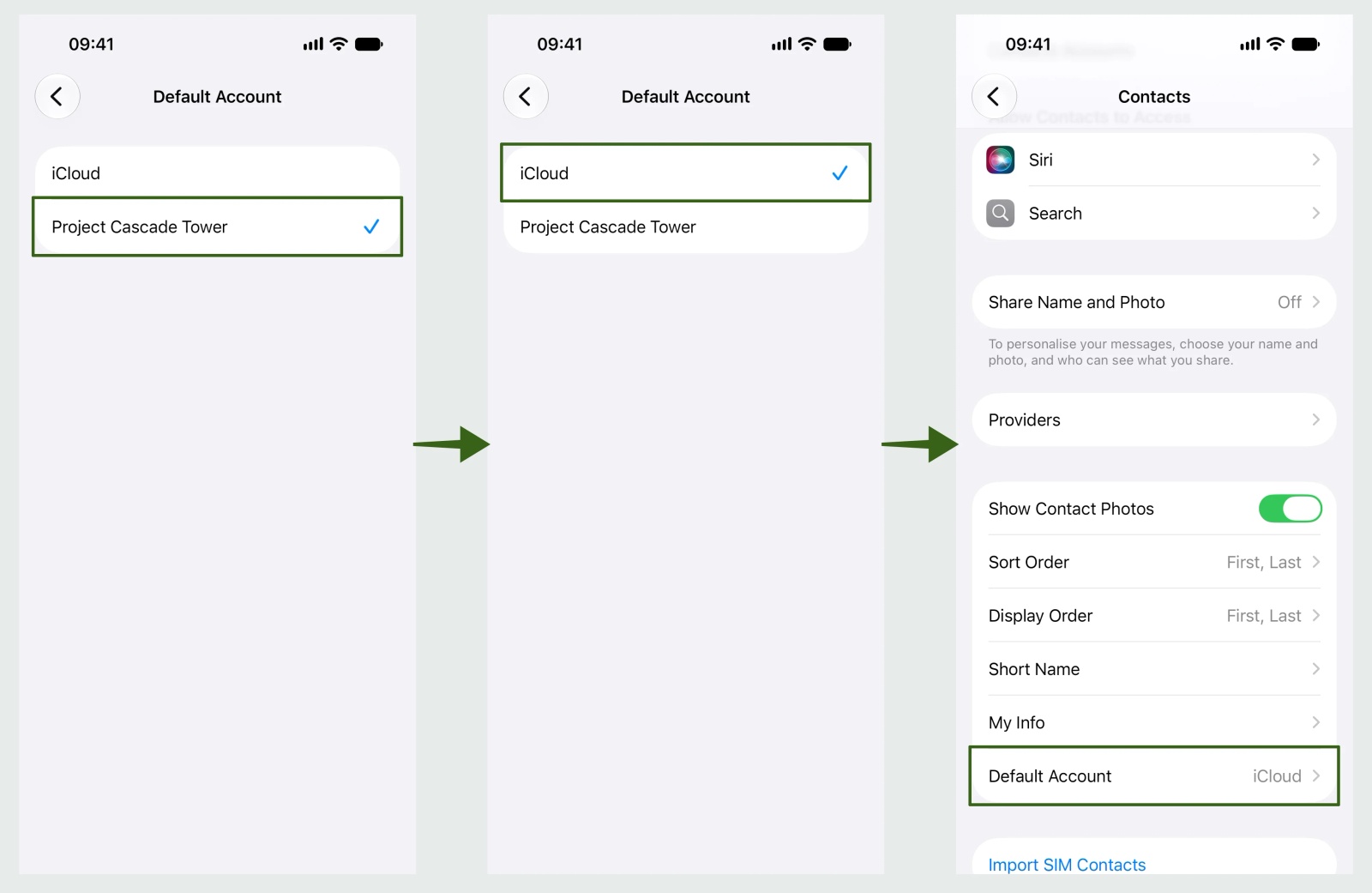Screen dimensions: 1372x893
Task: Tap Wi-Fi icon in Contacts screen status bar
Action: (x=1275, y=44)
